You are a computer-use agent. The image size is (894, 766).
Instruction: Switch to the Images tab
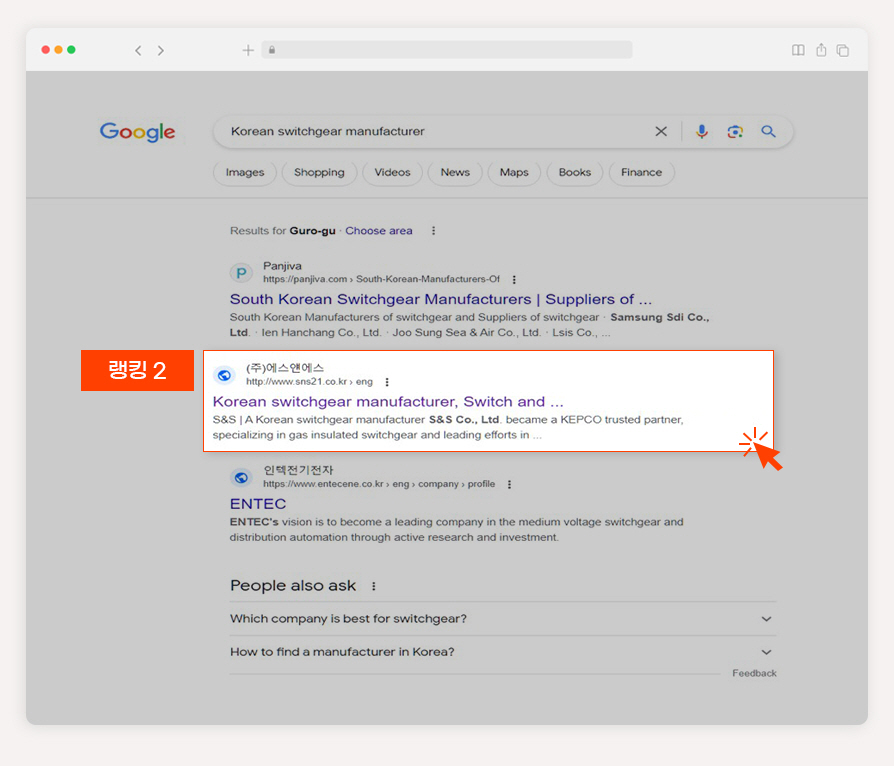[x=245, y=172]
